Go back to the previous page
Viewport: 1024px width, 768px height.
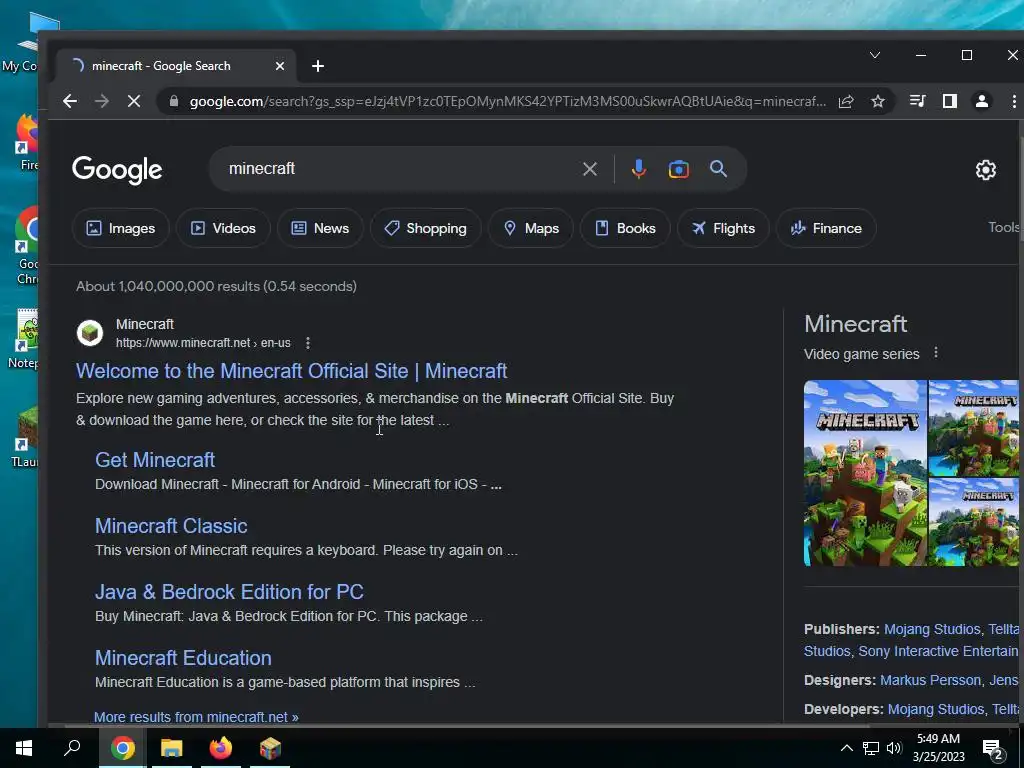tap(70, 101)
